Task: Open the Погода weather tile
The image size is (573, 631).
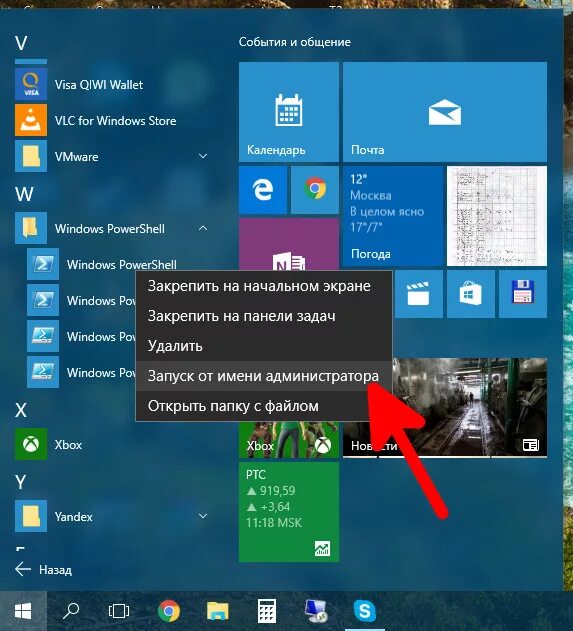Action: [393, 216]
